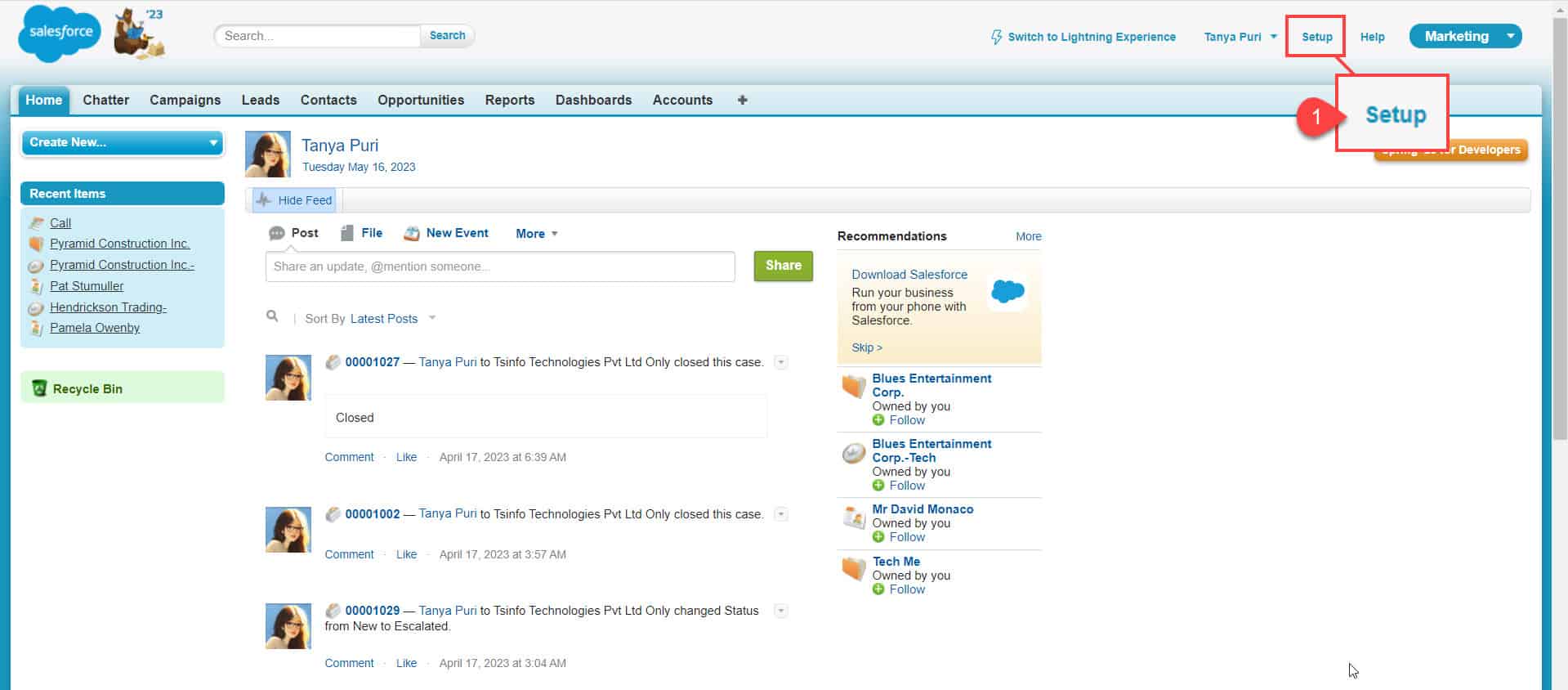Click the green plus to follow Tech Me
The width and height of the screenshot is (1568, 690).
pos(878,589)
